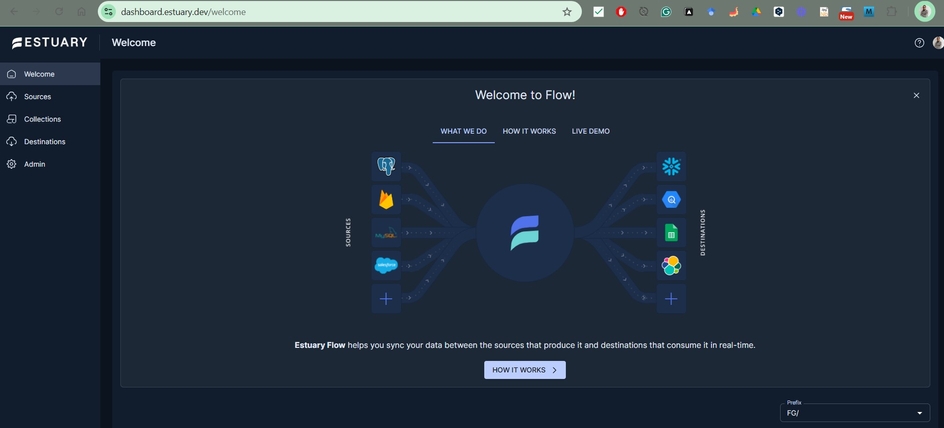Go to Collections in the sidebar
The width and height of the screenshot is (944, 428).
tap(42, 119)
